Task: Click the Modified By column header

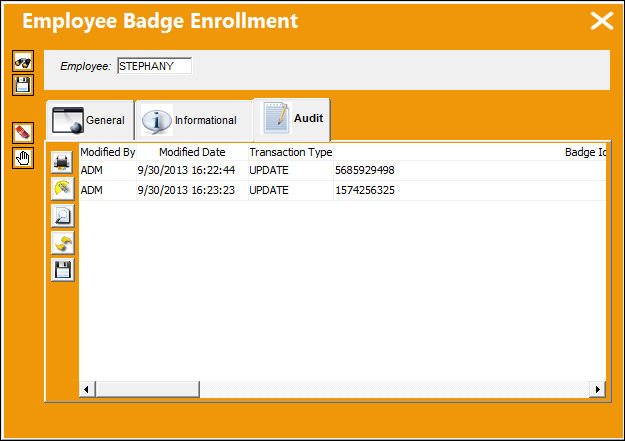Action: (108, 152)
